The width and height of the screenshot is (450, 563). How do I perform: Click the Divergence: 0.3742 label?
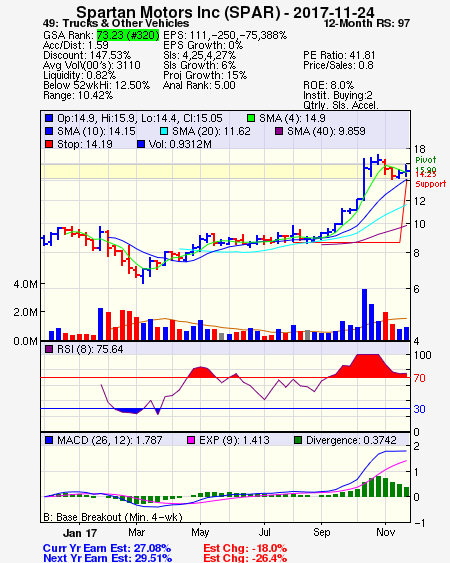pos(351,440)
